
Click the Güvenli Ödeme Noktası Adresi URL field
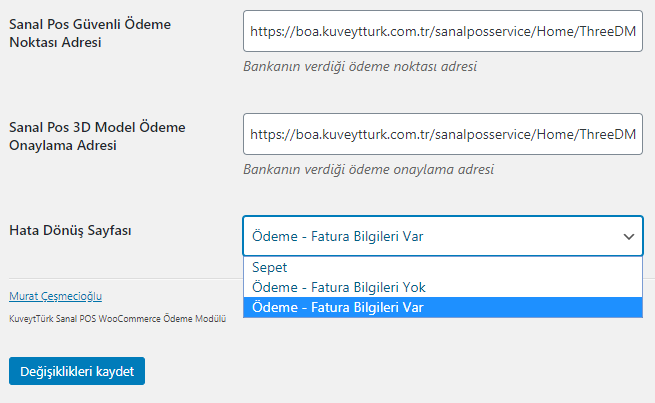443,31
